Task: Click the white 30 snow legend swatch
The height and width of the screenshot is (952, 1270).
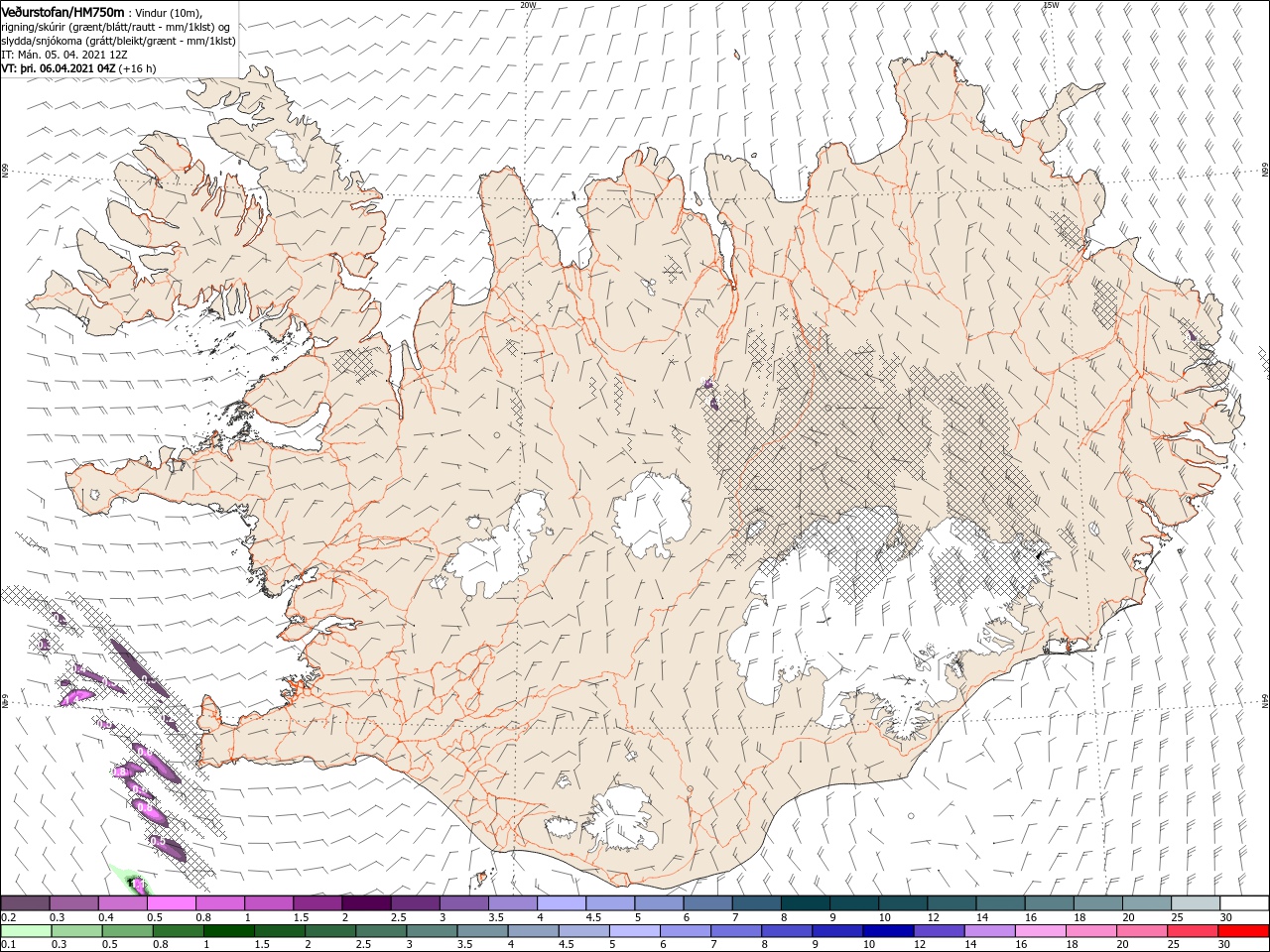Action: click(1244, 903)
